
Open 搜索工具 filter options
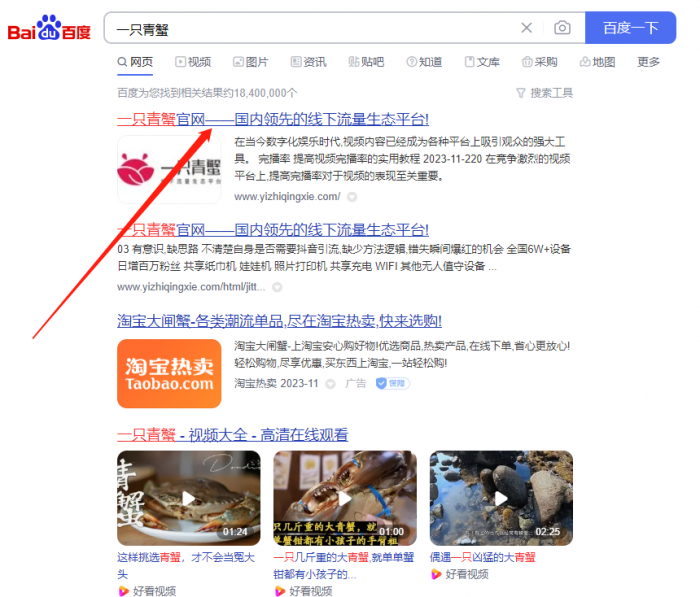pyautogui.click(x=544, y=93)
